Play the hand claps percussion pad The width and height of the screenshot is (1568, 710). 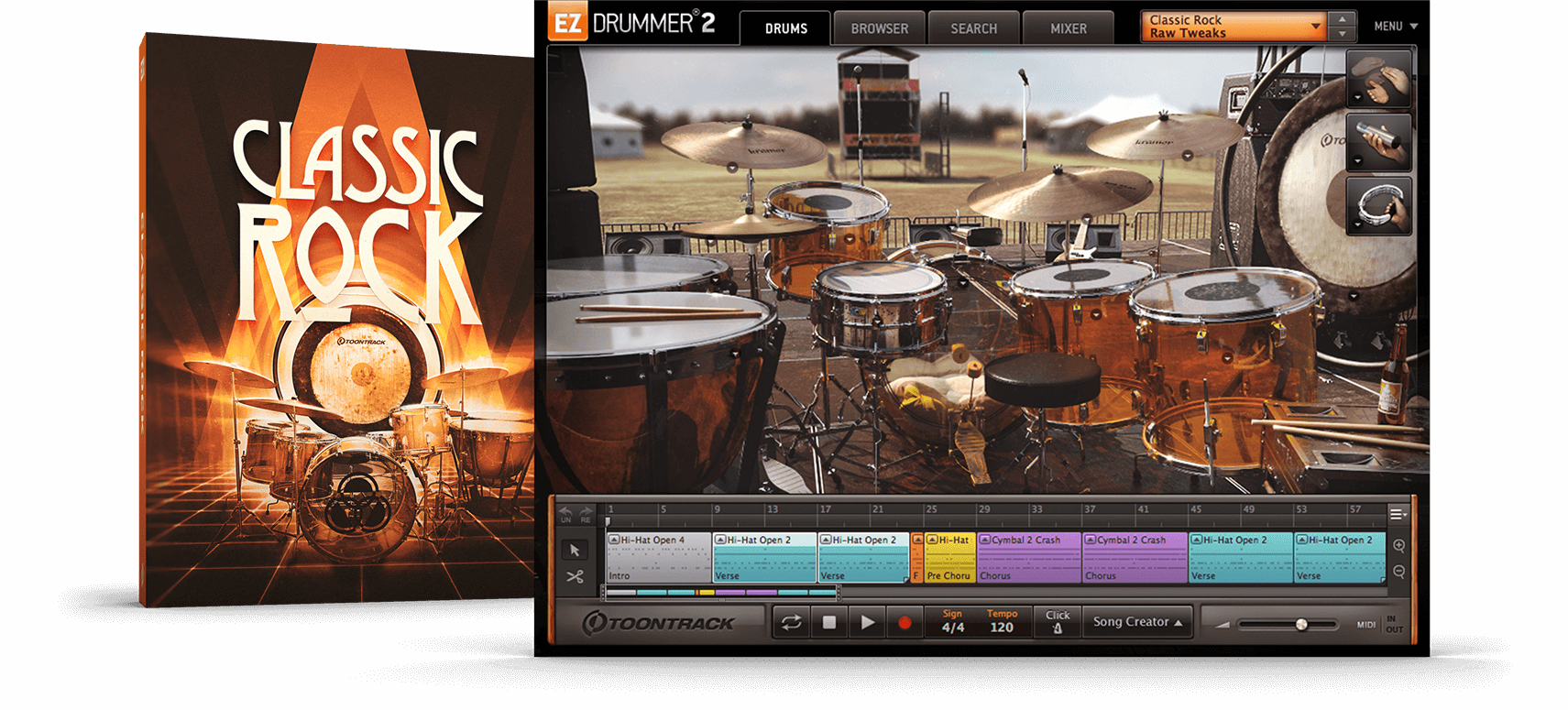coord(1379,79)
